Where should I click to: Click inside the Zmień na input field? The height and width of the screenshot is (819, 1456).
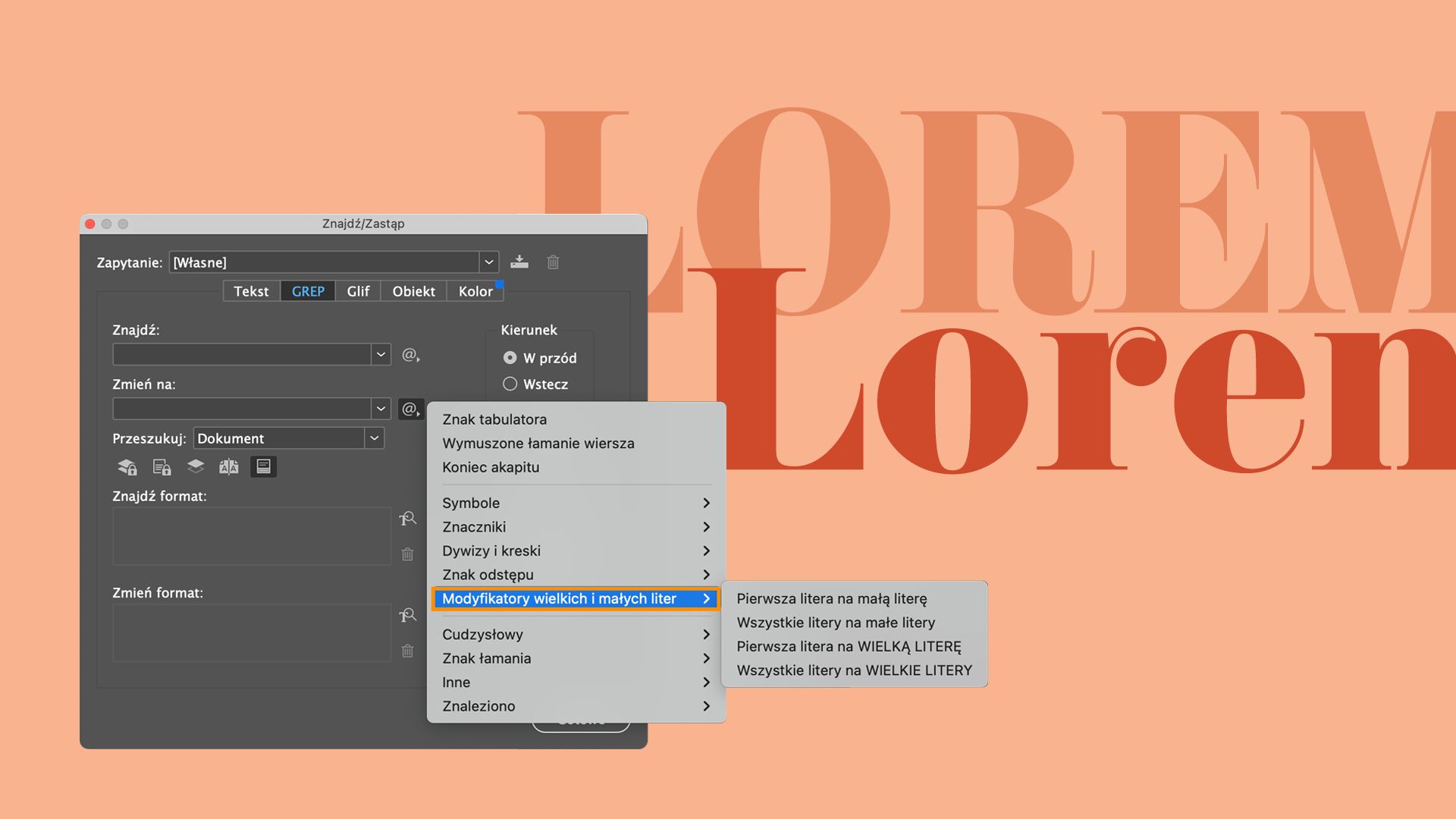tap(241, 409)
